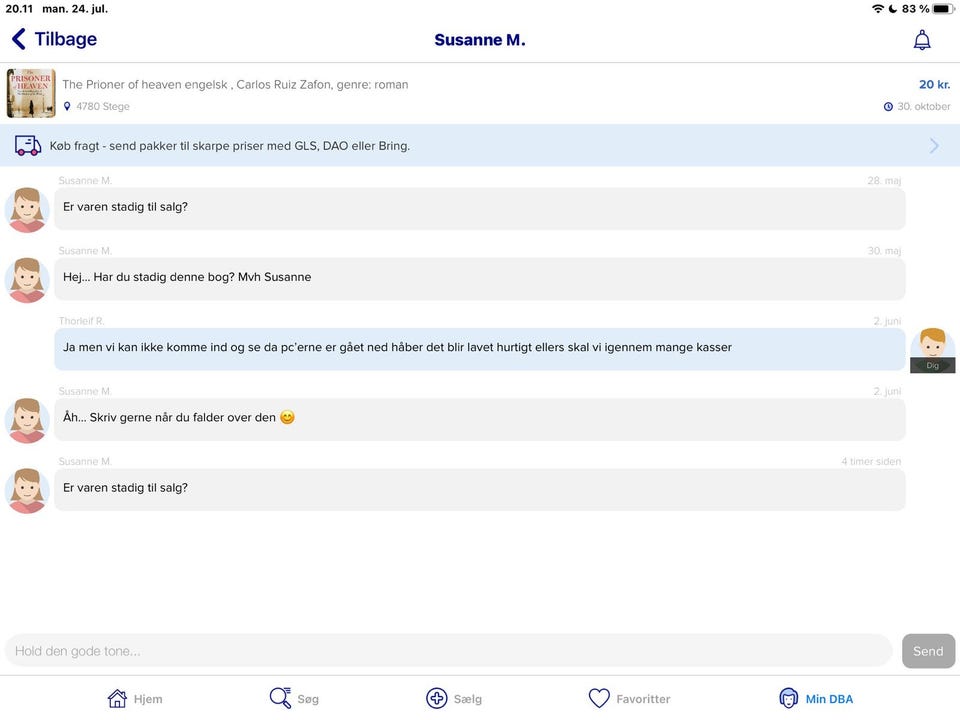Tap the 4780 Stege location pin
This screenshot has width=960, height=720.
(x=68, y=107)
